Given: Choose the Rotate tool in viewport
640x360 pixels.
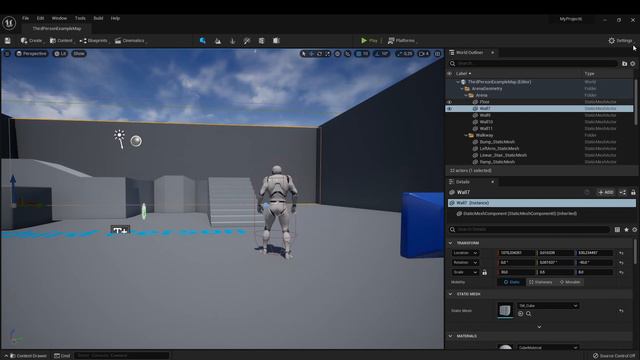Looking at the screenshot, I should click(x=319, y=53).
